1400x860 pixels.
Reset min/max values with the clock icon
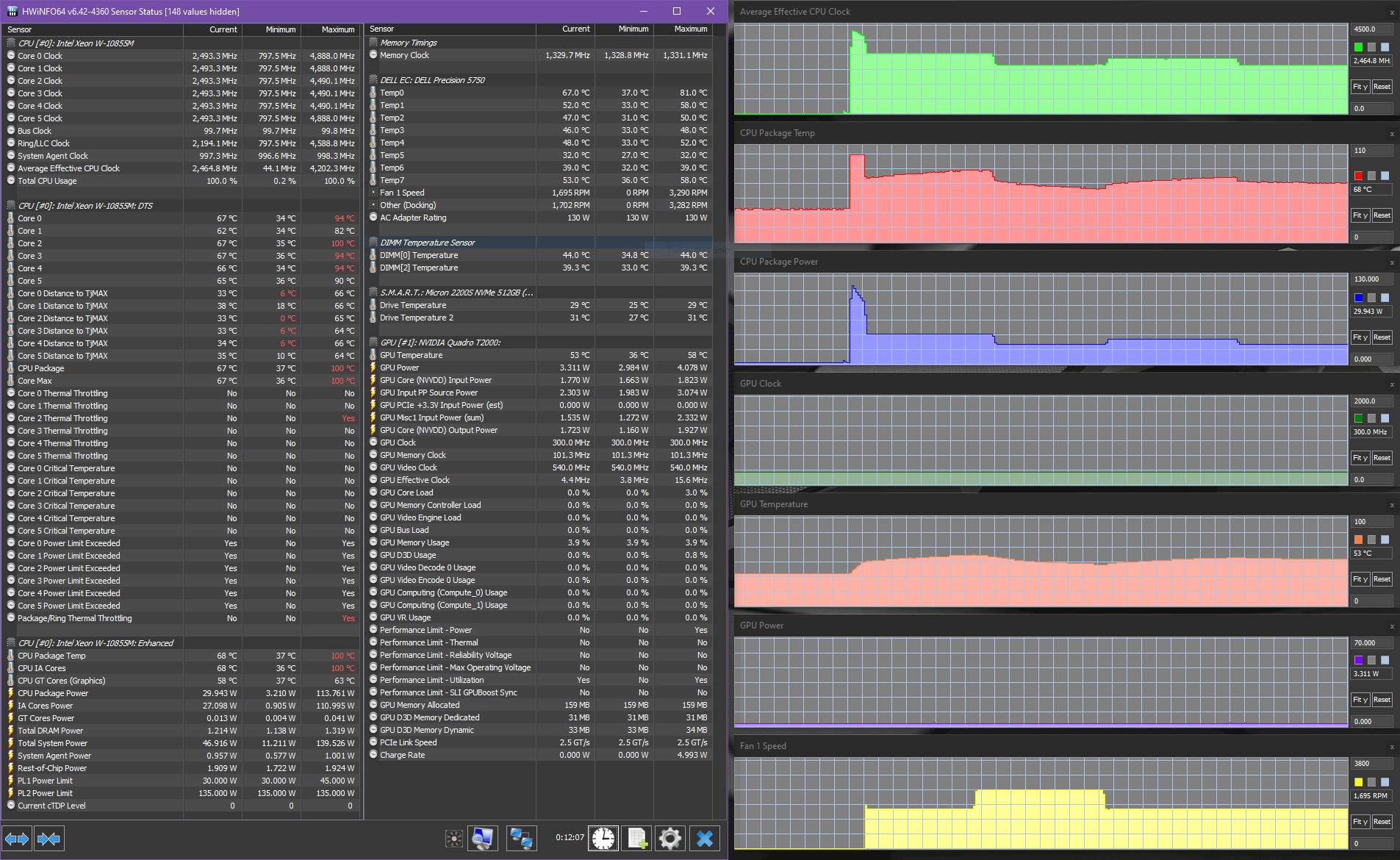coord(603,839)
